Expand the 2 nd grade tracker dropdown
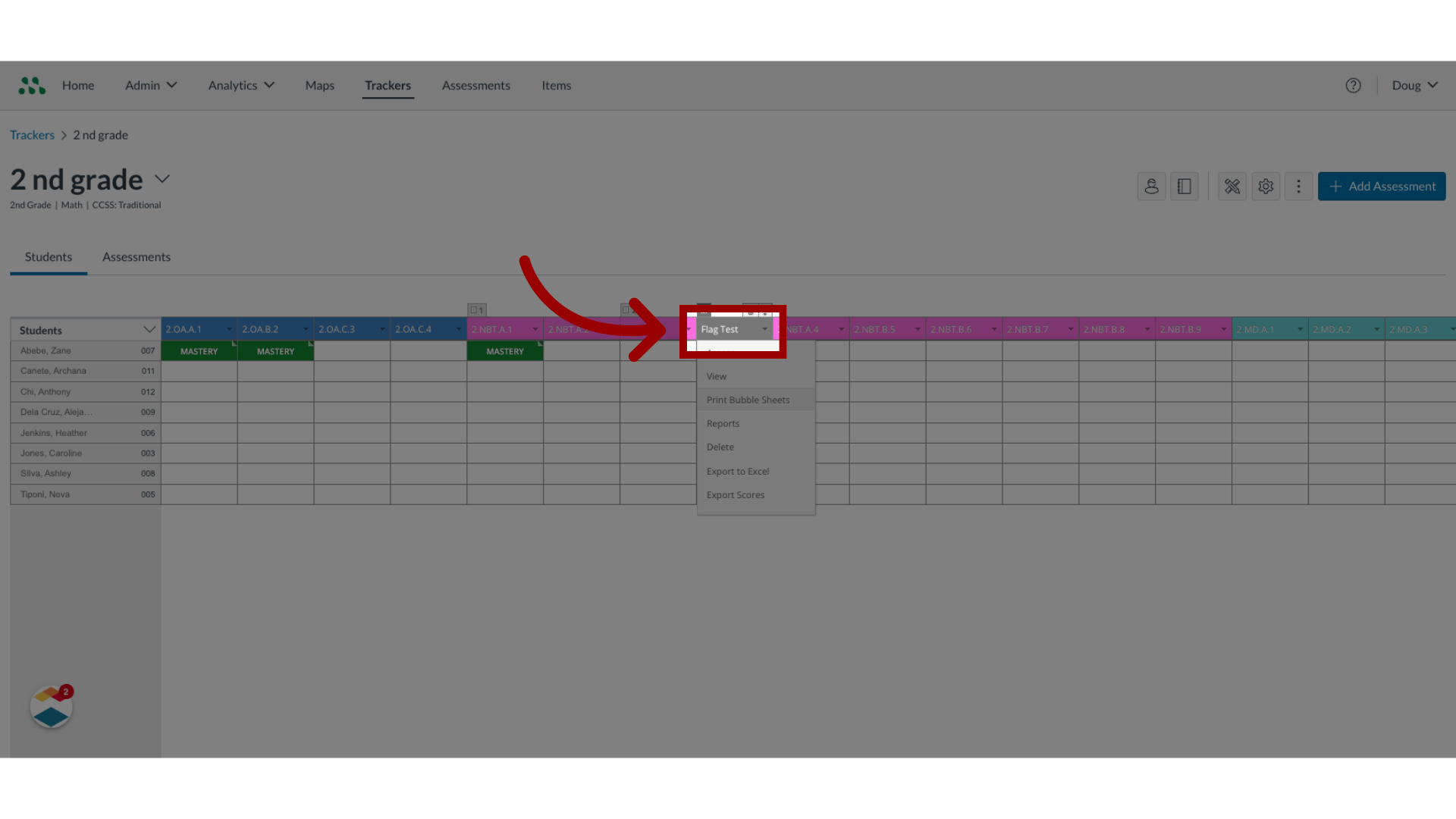 pyautogui.click(x=162, y=178)
